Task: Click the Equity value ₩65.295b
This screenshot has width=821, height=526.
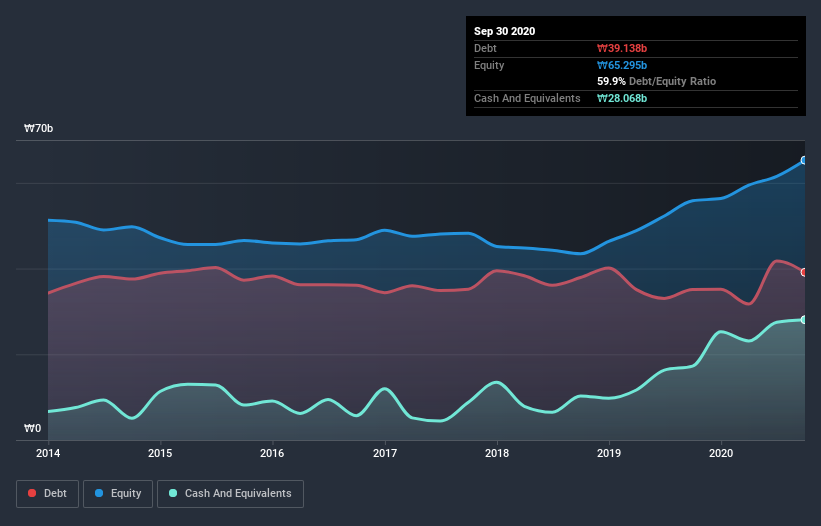Action: pos(622,65)
